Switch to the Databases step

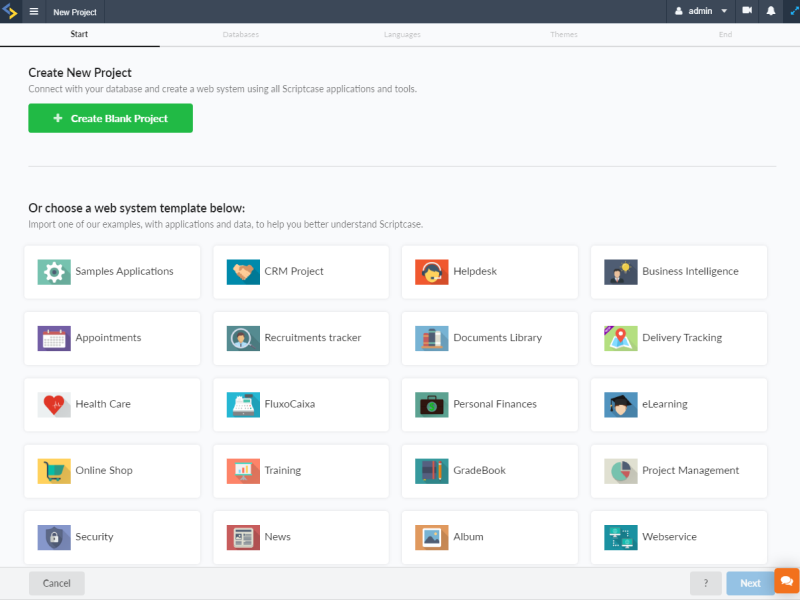click(x=240, y=33)
